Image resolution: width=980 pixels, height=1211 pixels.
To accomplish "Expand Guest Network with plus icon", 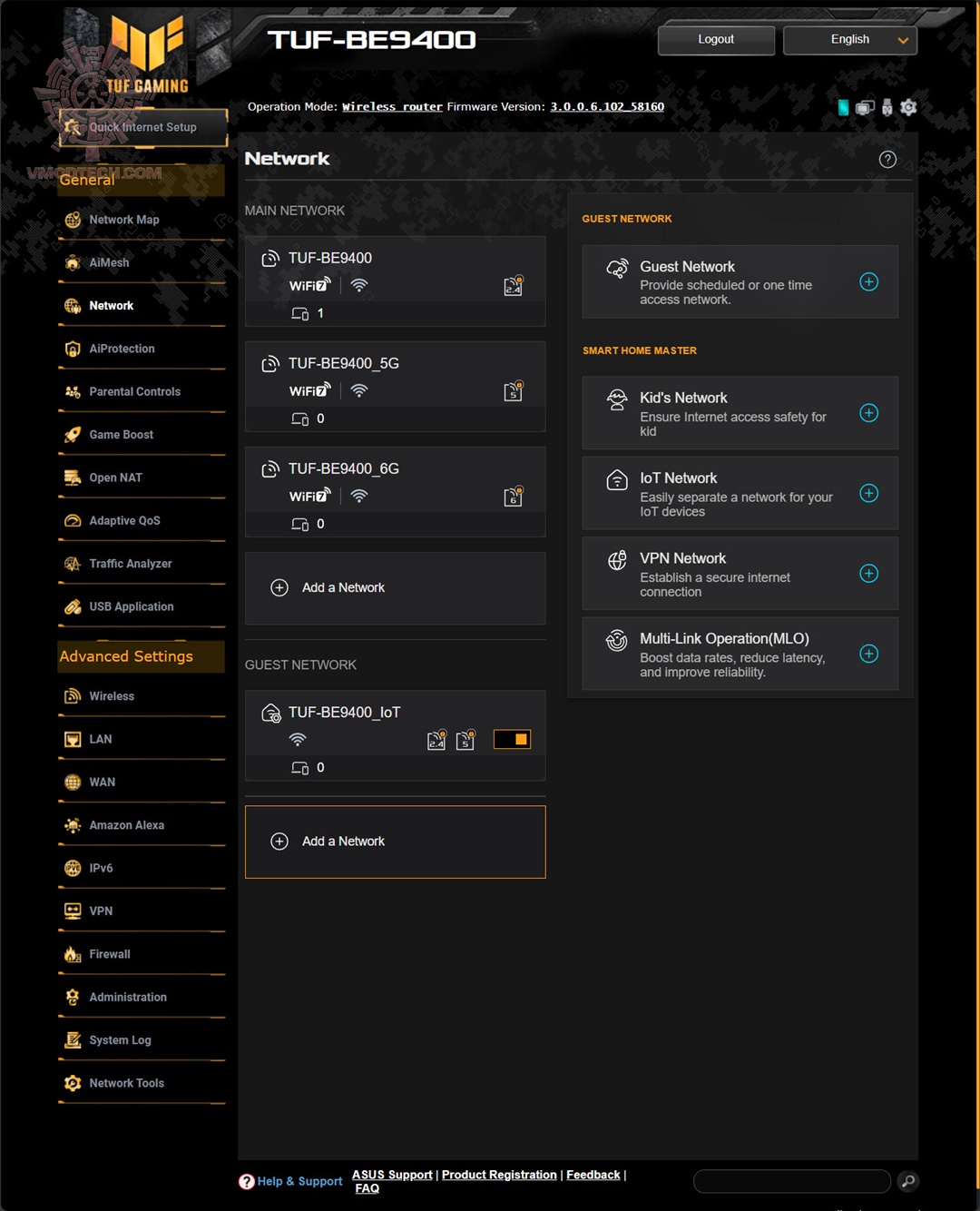I will pos(868,282).
